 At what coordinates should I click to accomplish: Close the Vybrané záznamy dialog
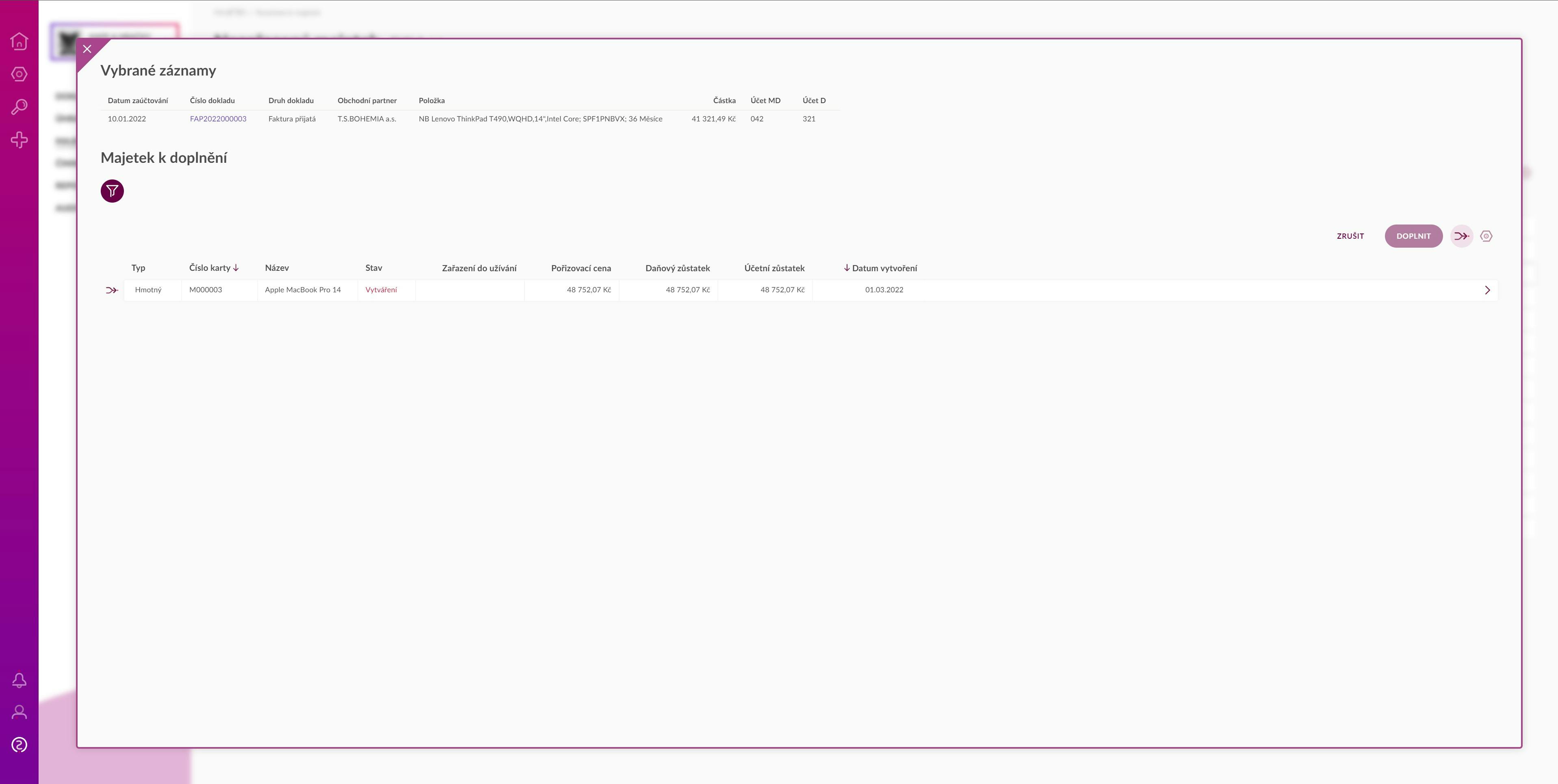pos(87,49)
